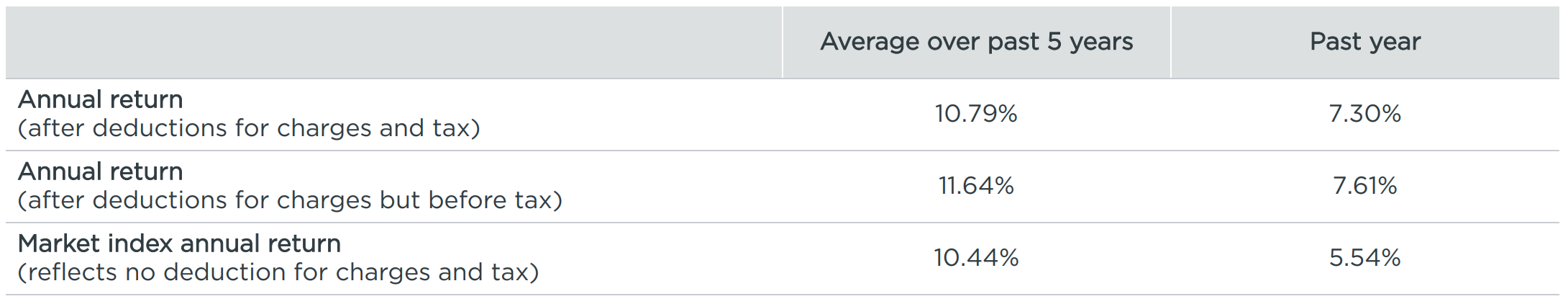Select the "Past year" column header
Screen dimensions: 1568x304
[x=1364, y=42]
